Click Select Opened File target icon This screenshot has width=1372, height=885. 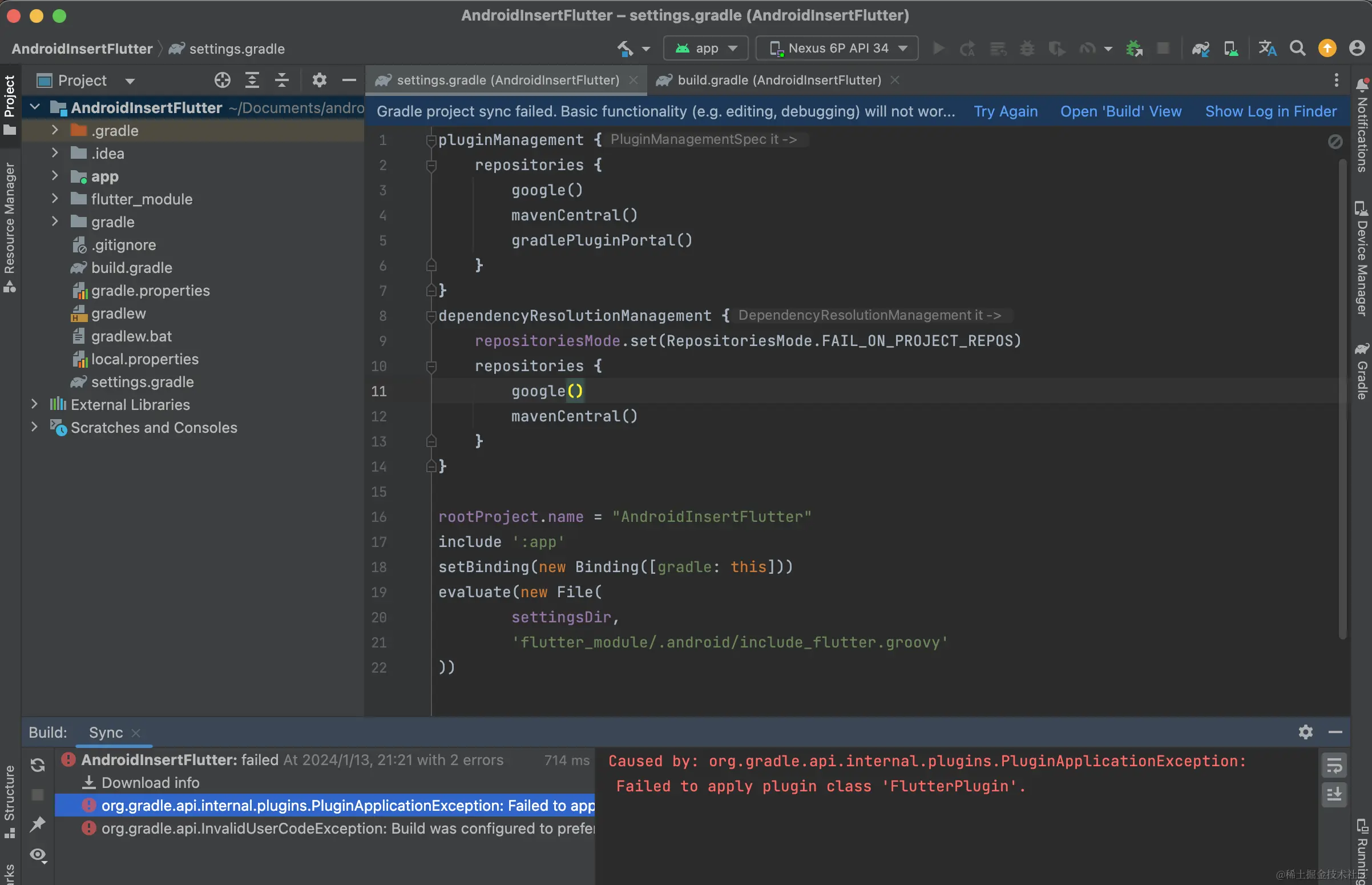click(x=222, y=81)
